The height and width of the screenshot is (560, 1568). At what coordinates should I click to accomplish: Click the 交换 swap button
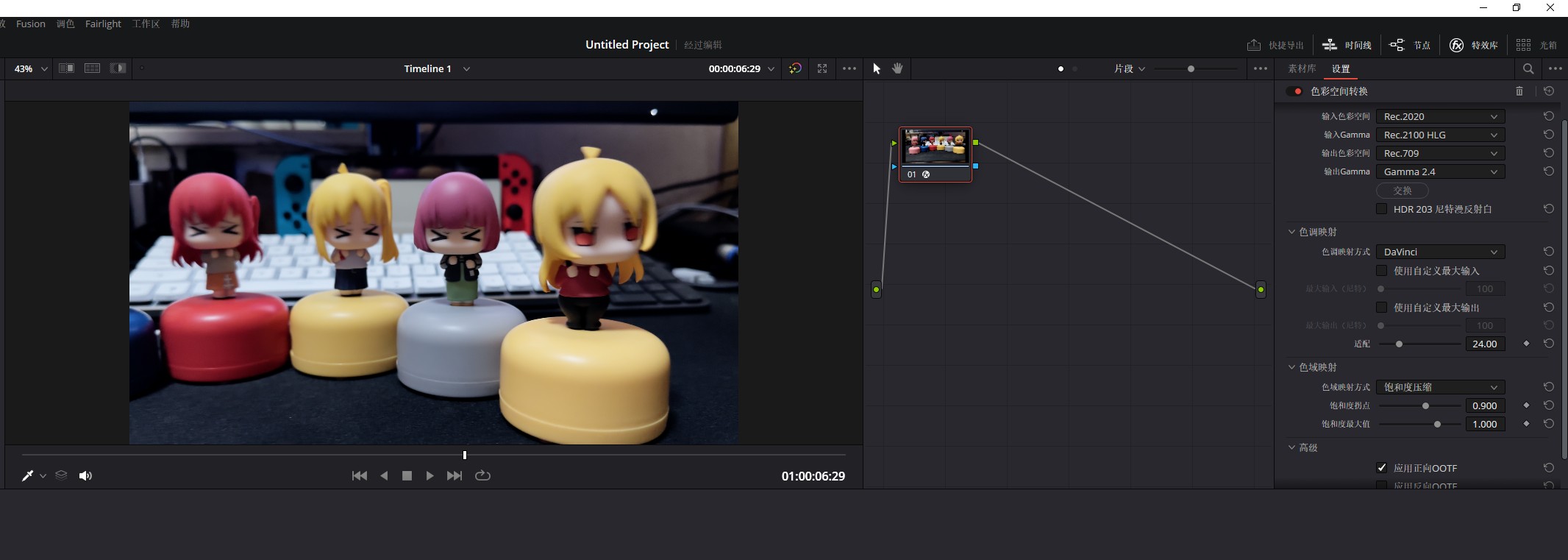[x=1403, y=191]
